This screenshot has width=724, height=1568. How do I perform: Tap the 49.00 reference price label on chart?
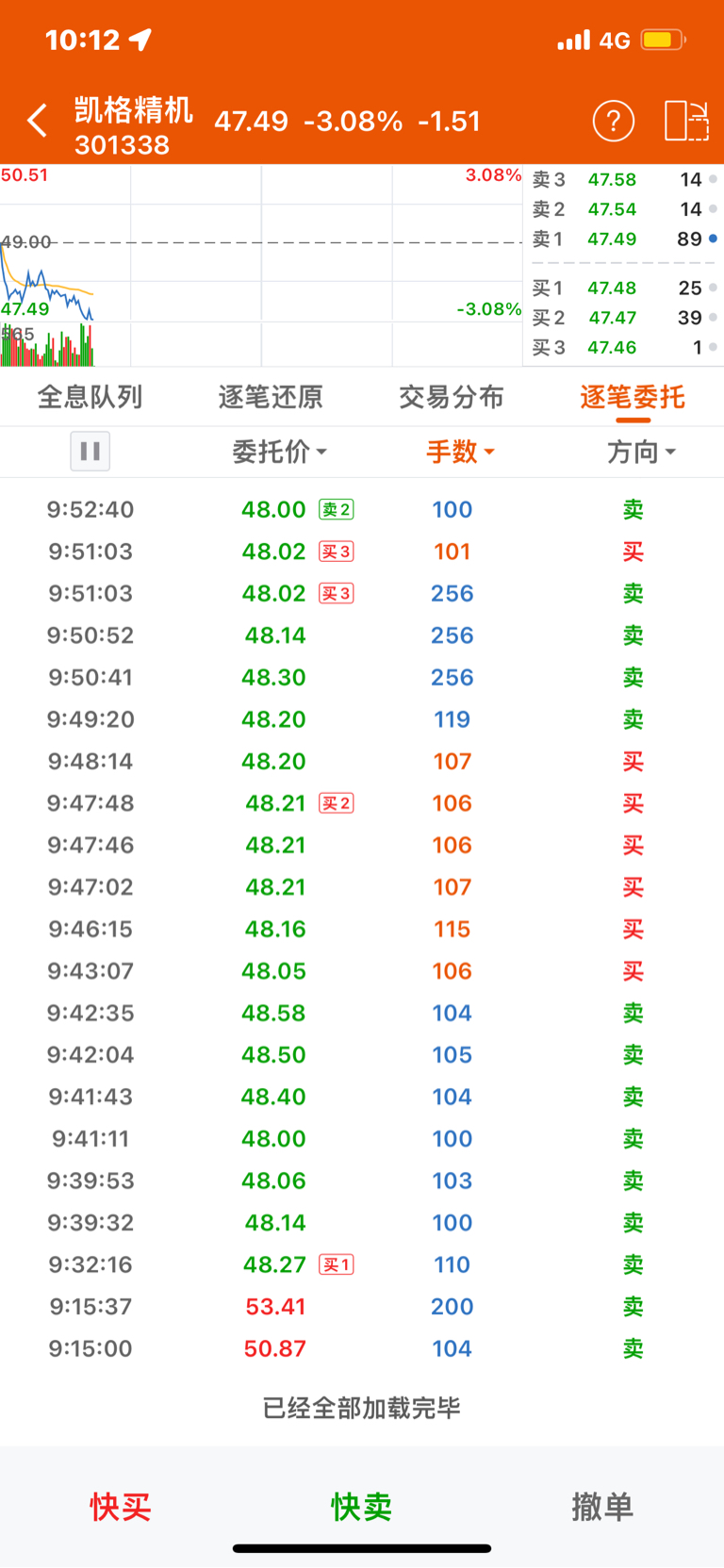pyautogui.click(x=26, y=241)
